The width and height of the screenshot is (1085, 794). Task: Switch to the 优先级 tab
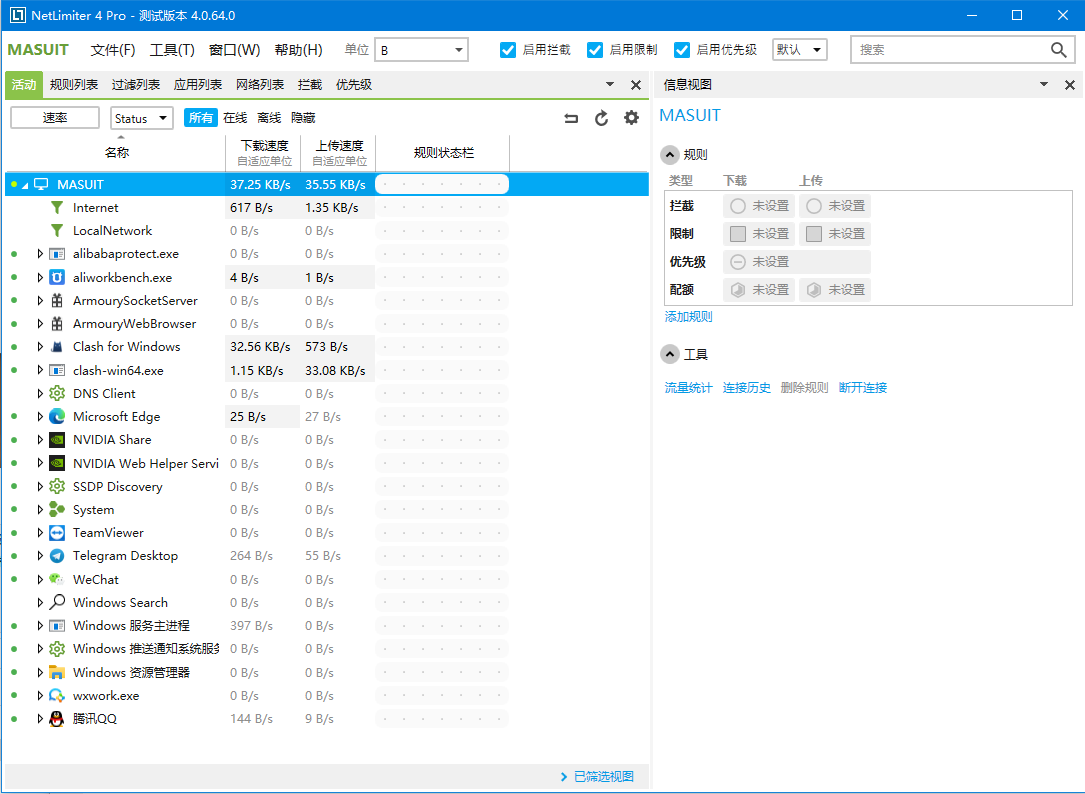354,84
